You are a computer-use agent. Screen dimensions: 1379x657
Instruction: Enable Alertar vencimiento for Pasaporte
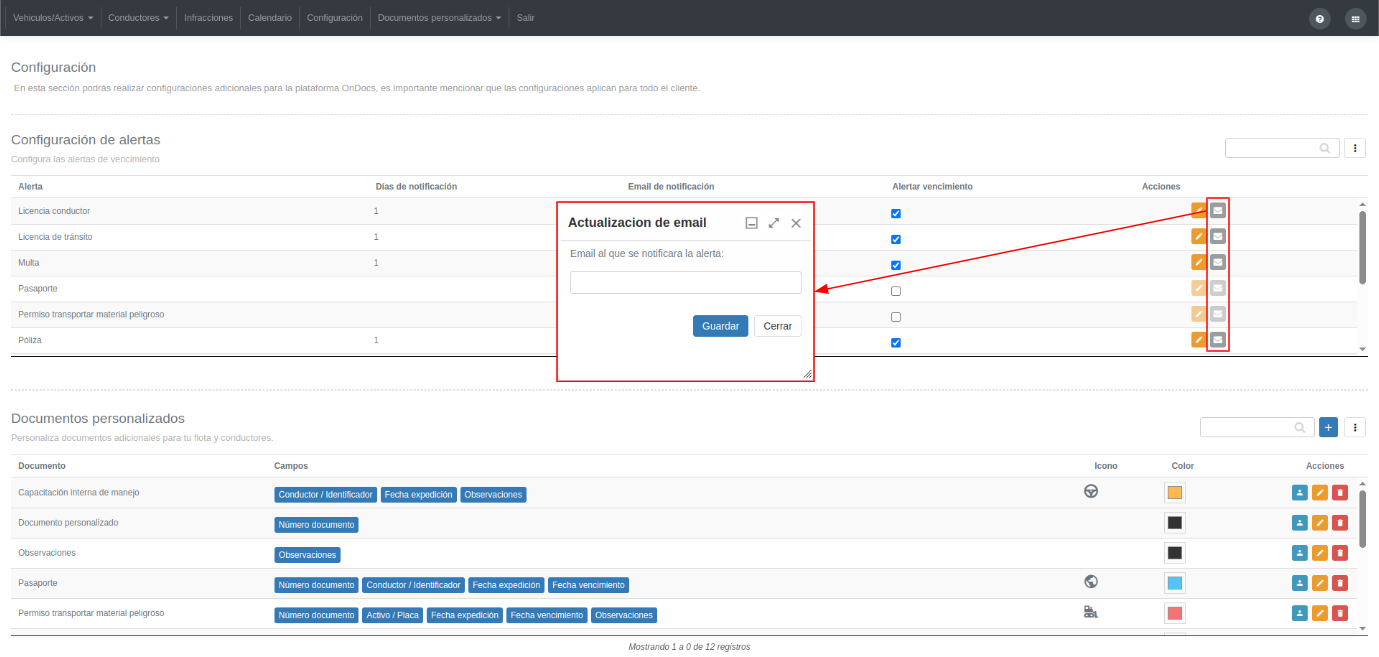(x=896, y=291)
